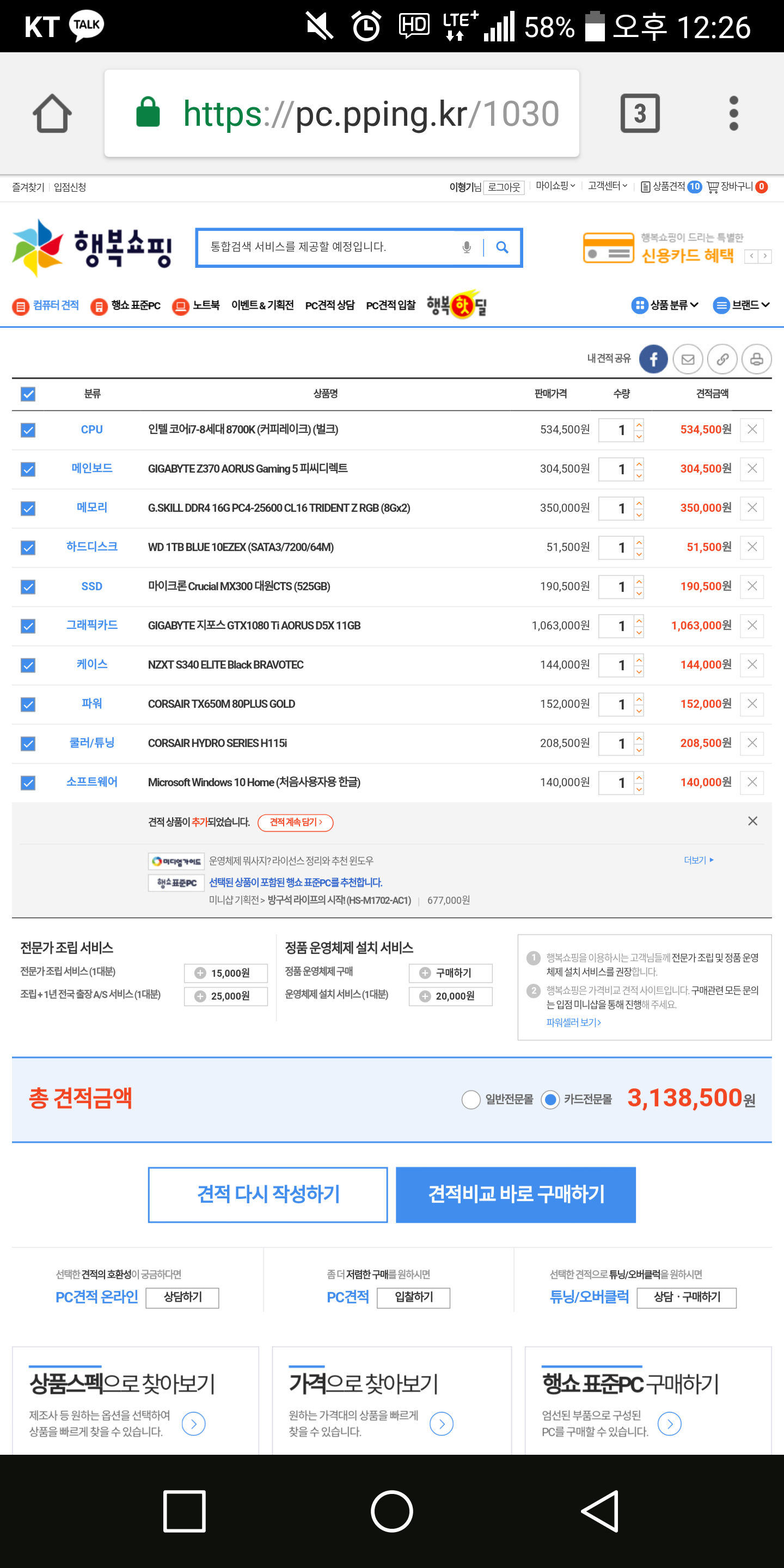The width and height of the screenshot is (784, 1568).
Task: Copy the quote link icon
Action: click(x=722, y=359)
